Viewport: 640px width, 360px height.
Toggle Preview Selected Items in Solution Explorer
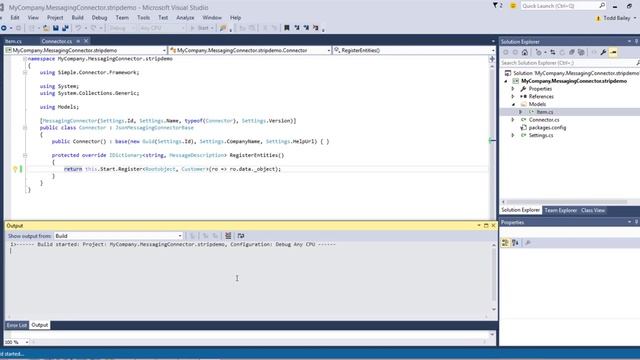[613, 52]
